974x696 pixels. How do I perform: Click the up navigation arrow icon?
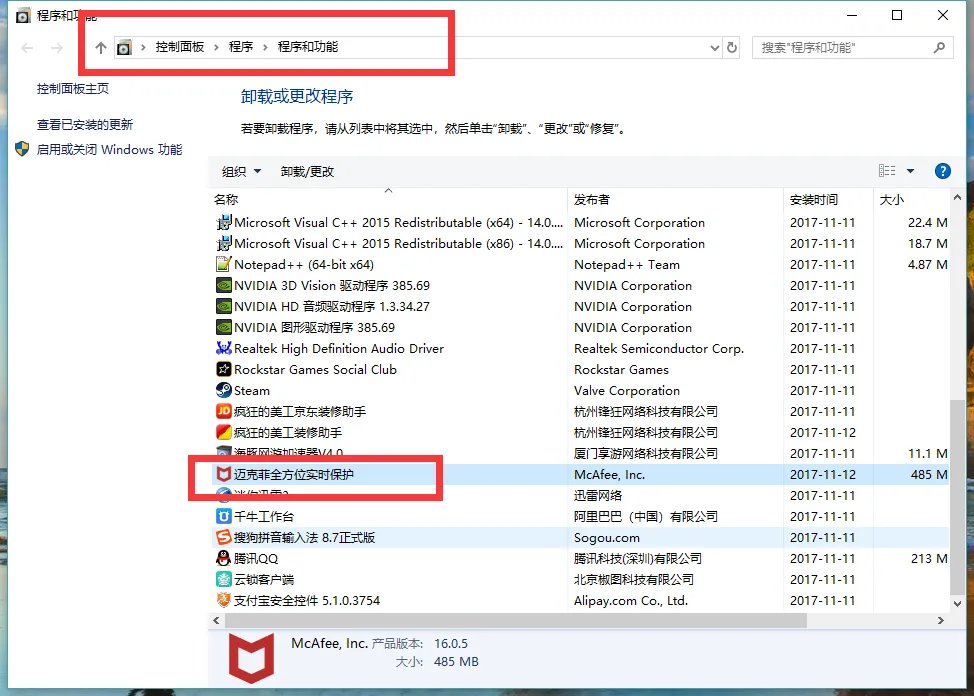[100, 46]
